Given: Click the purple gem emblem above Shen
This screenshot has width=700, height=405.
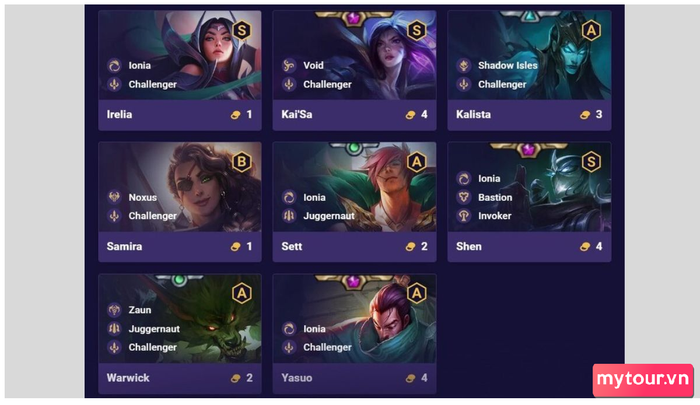Looking at the screenshot, I should (529, 150).
